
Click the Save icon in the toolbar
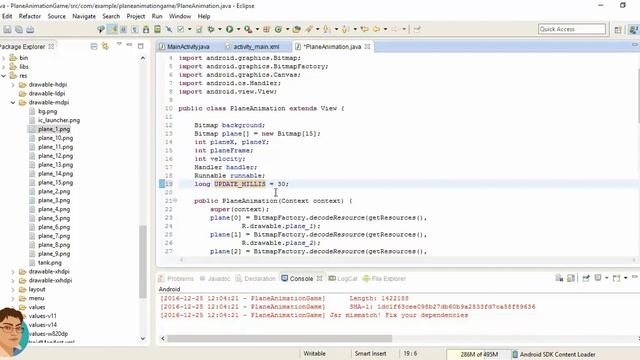(7, 29)
